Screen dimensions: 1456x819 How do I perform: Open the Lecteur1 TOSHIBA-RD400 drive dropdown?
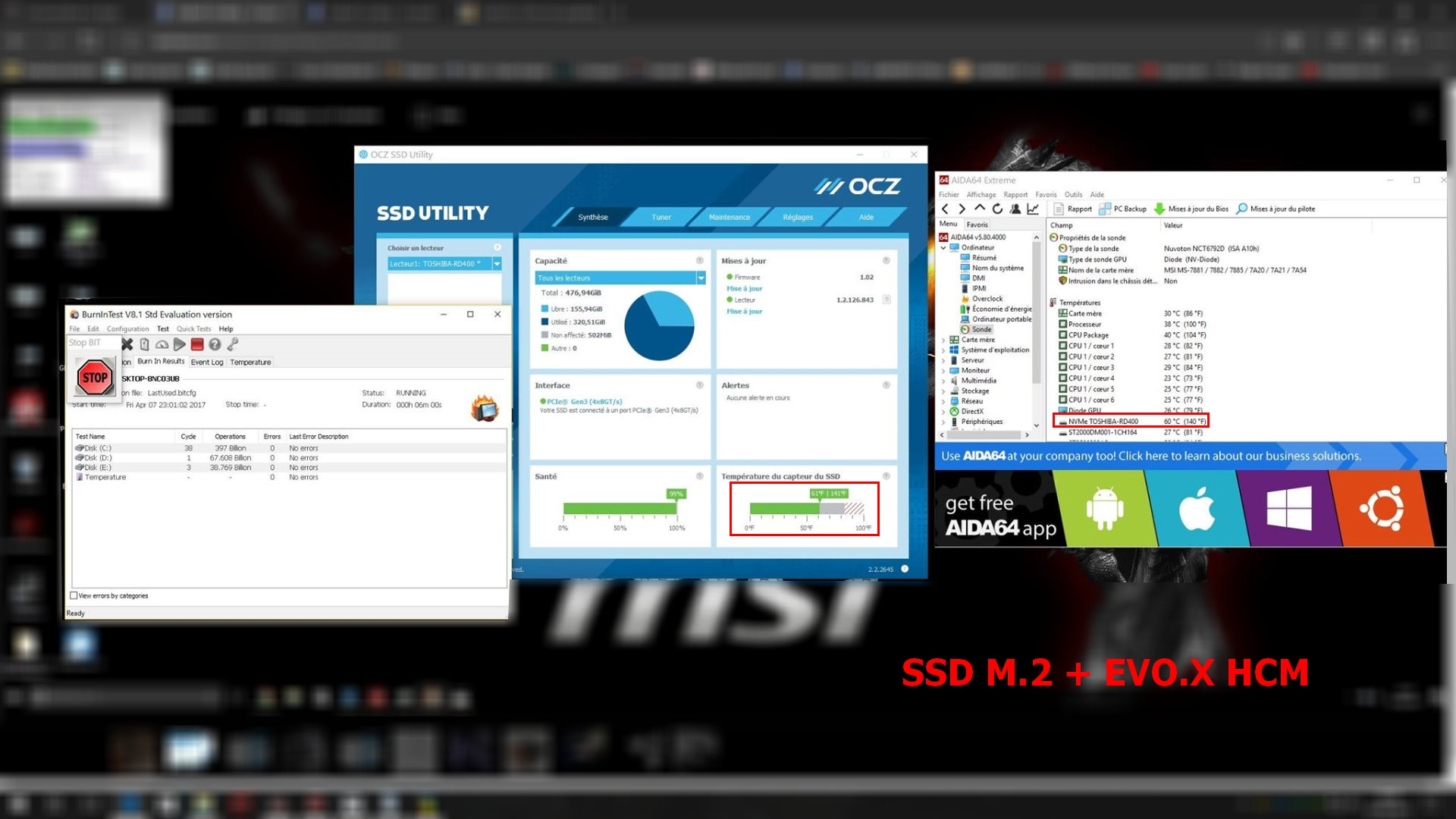[497, 264]
